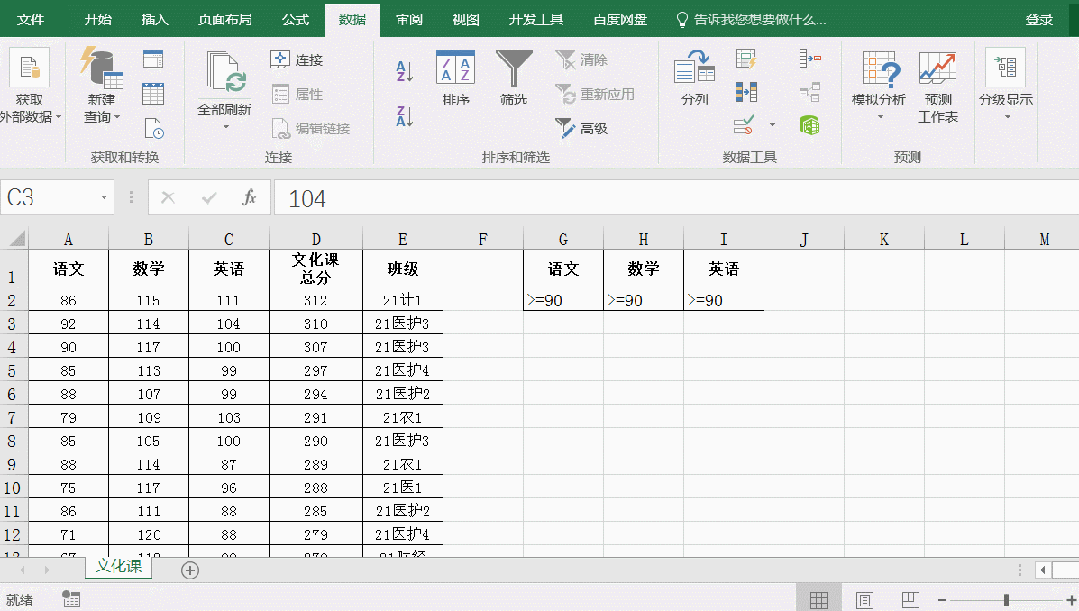Click Remove Duplicates icon
This screenshot has width=1079, height=611.
coord(746,92)
